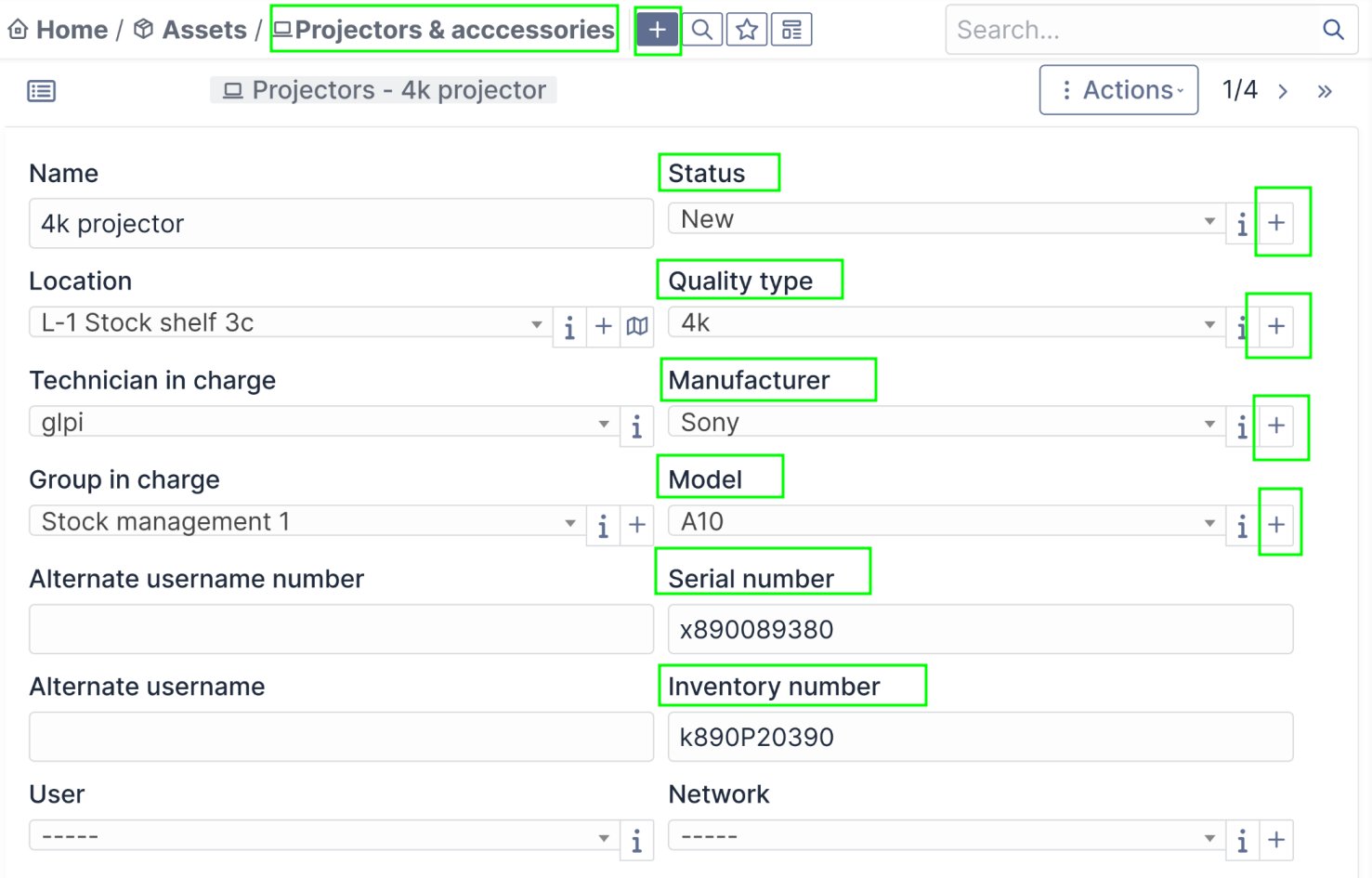Viewport: 1372px width, 878px height.
Task: Click the Serial number input field
Action: point(980,630)
